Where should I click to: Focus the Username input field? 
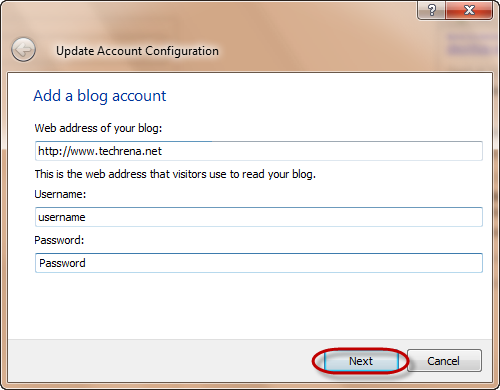[259, 217]
